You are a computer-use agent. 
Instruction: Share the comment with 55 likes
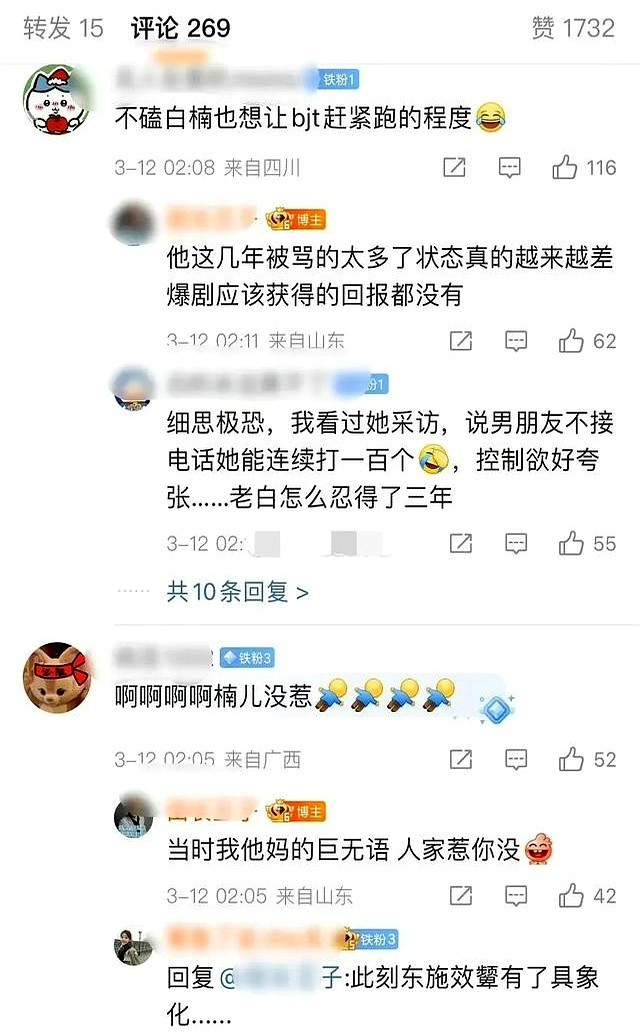pos(461,544)
